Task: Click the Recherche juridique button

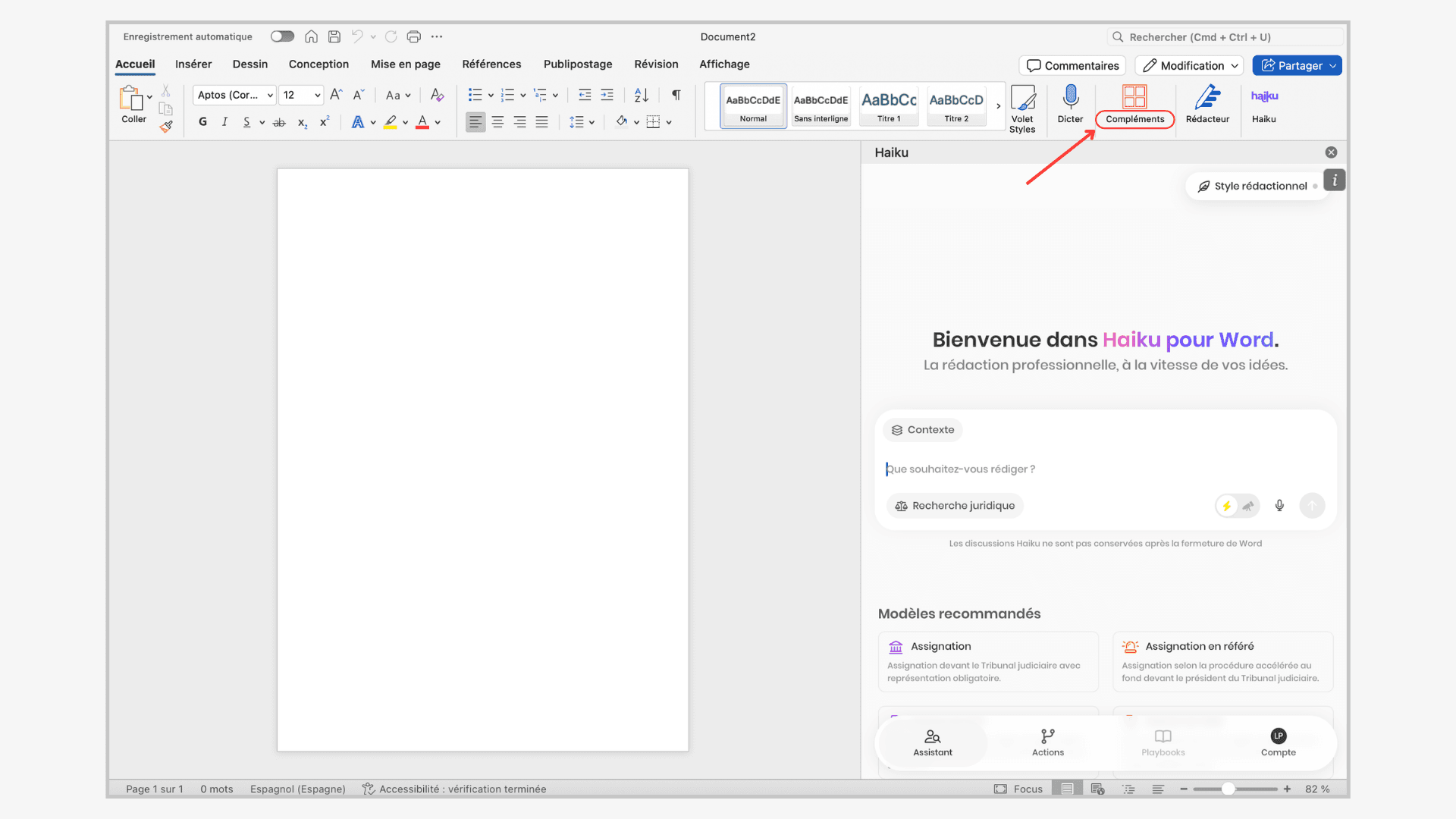Action: [955, 506]
